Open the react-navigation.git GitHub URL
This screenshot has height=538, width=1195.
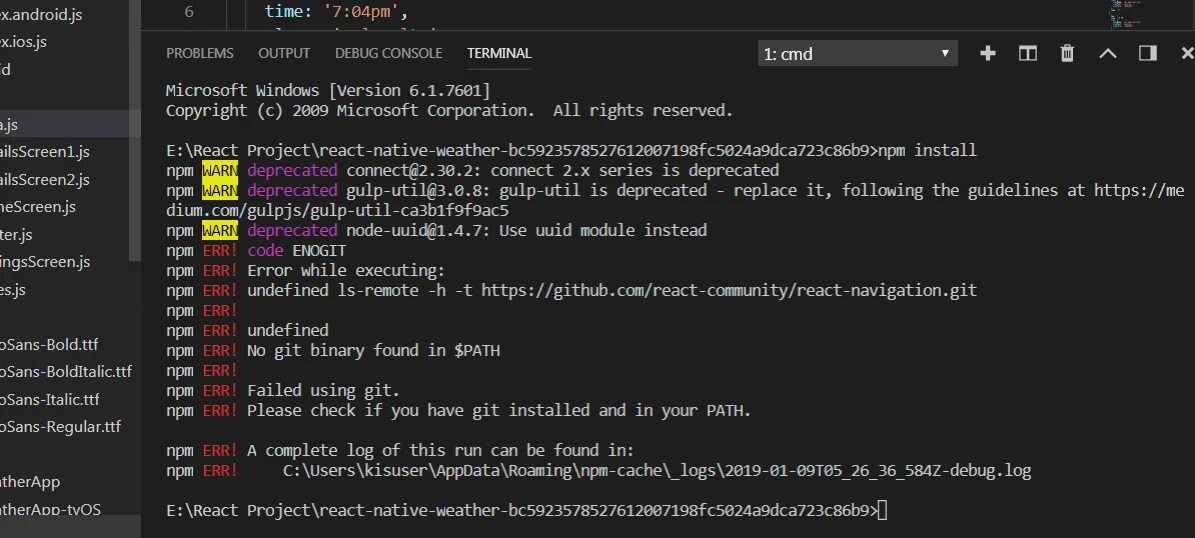[x=729, y=290]
